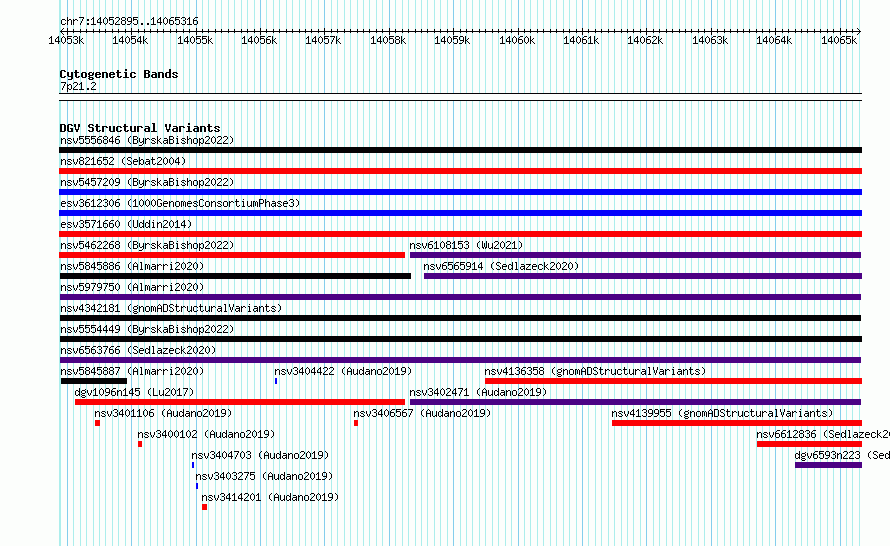Click the tiny blue marker under nsv3403275
890x546 pixels.
[197, 486]
